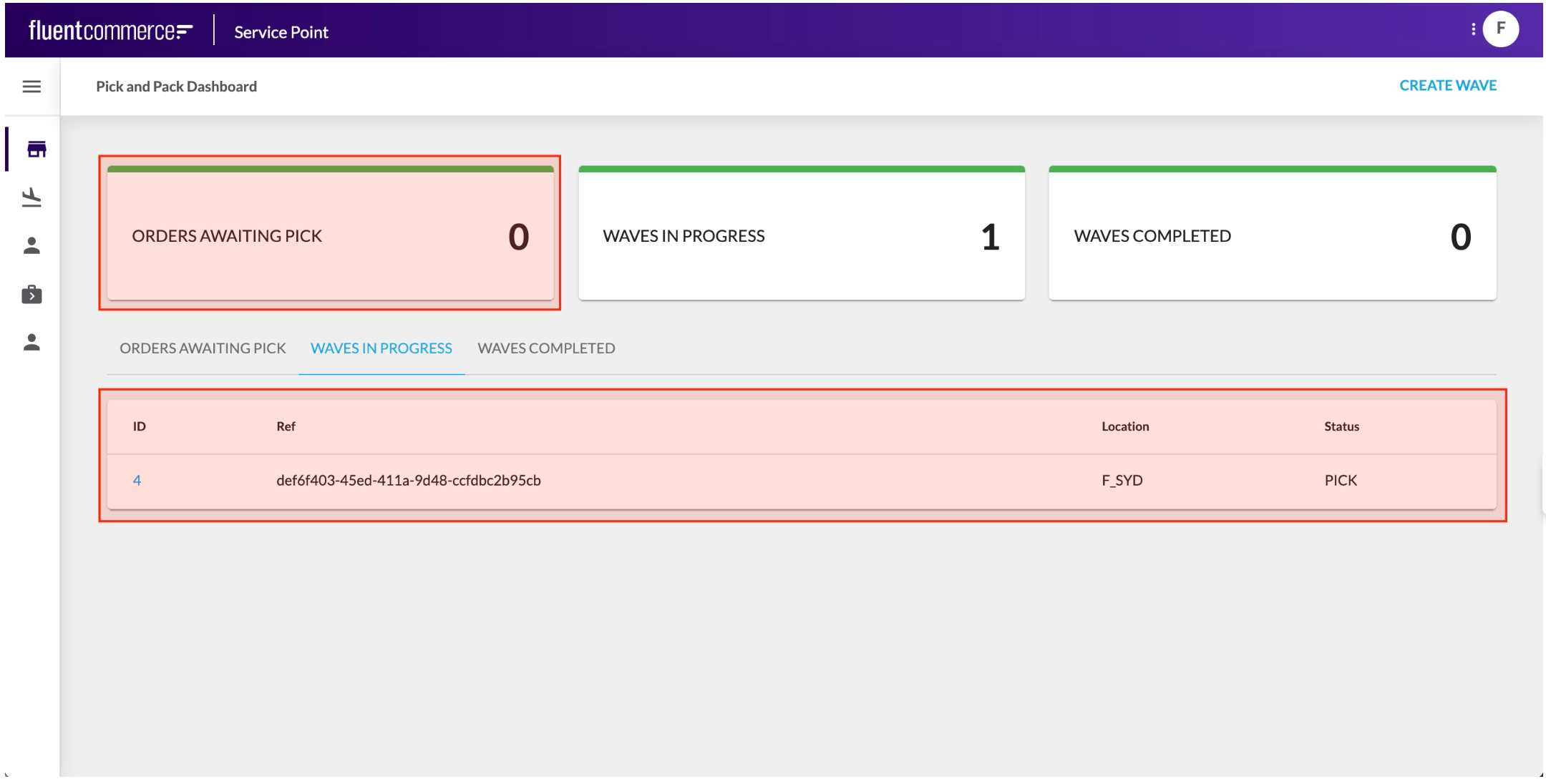Image resolution: width=1546 pixels, height=784 pixels.
Task: Open the three-dot menu beside avatar
Action: click(1473, 29)
